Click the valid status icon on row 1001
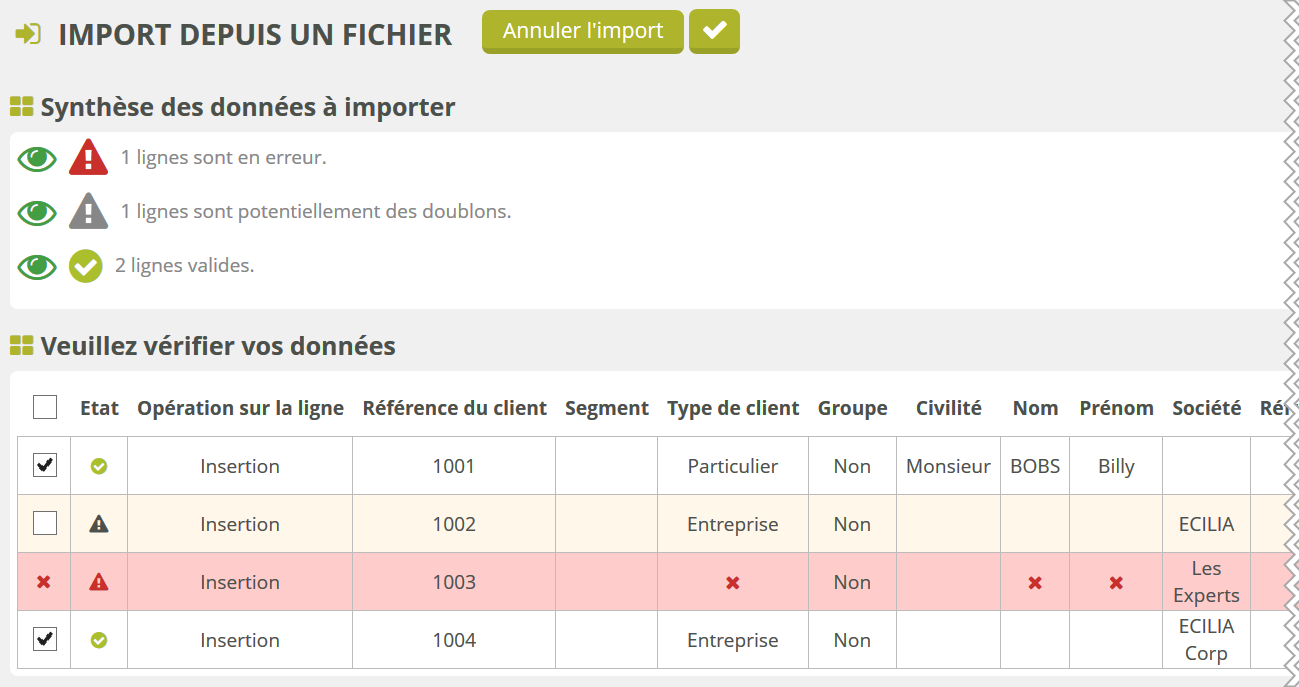1299x687 pixels. [99, 466]
